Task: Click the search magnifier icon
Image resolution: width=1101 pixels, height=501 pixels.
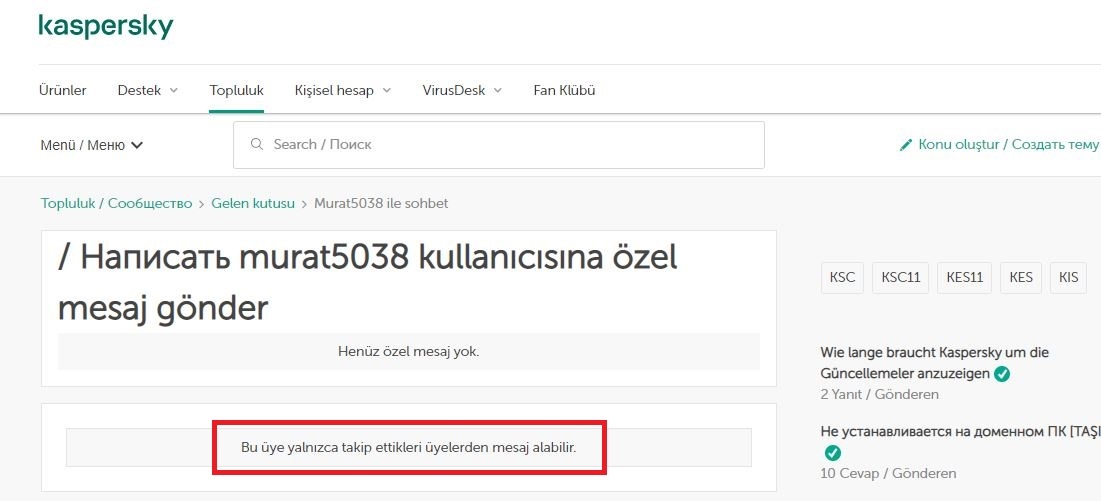Action: pos(258,145)
